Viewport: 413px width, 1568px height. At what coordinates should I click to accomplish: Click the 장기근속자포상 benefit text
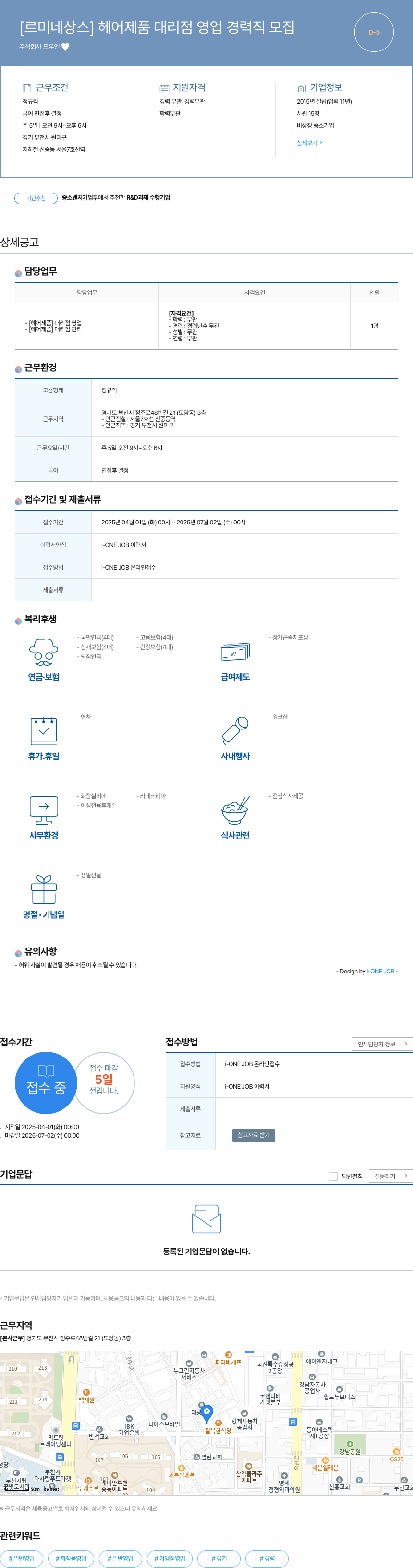pos(288,638)
